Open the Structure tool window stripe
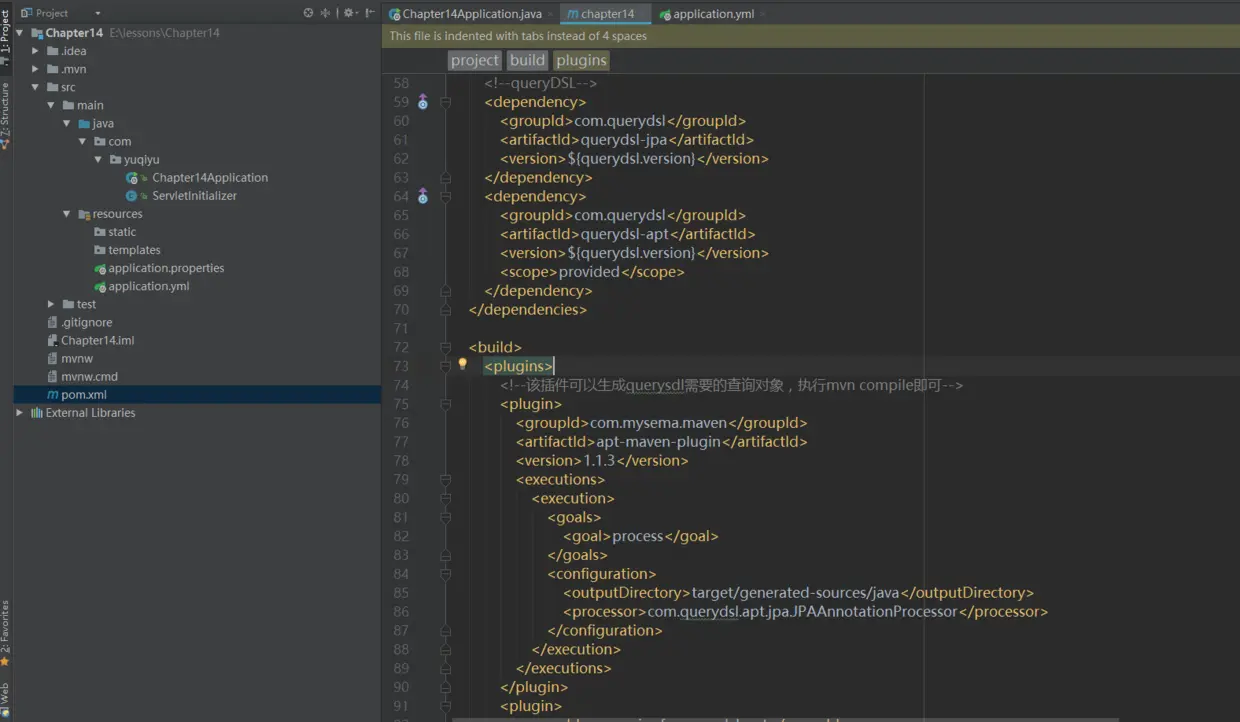Image resolution: width=1240 pixels, height=722 pixels. 6,115
